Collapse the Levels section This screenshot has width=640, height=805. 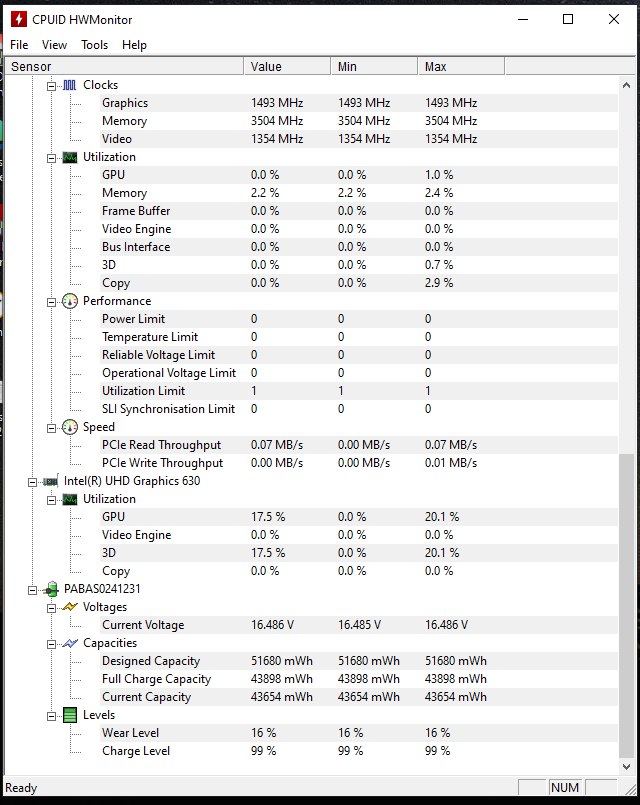(51, 716)
